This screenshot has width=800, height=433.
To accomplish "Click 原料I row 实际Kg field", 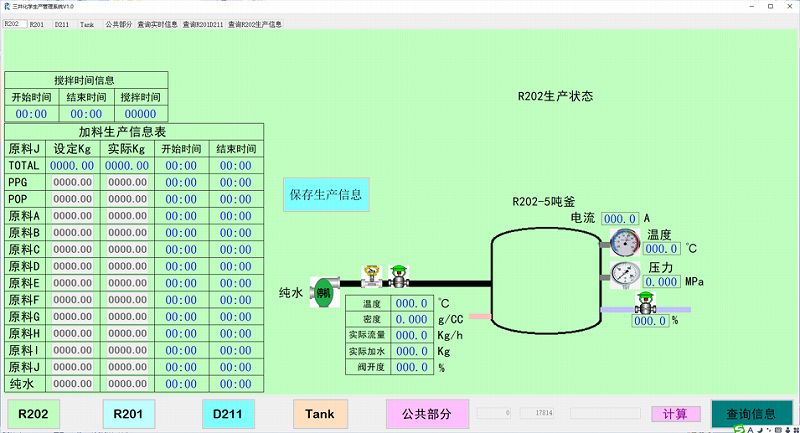I will [x=128, y=350].
